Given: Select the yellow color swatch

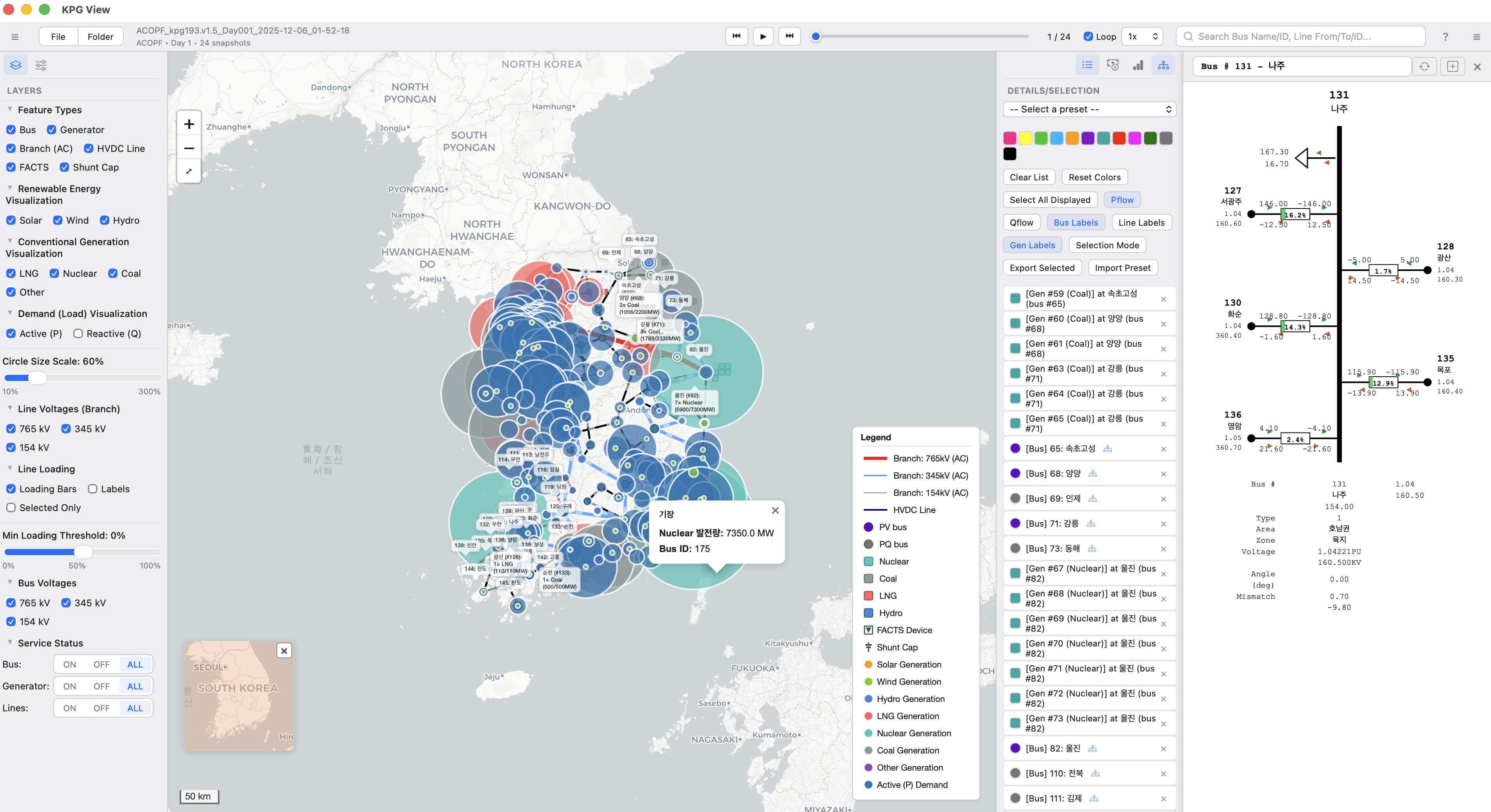Looking at the screenshot, I should (1025, 138).
